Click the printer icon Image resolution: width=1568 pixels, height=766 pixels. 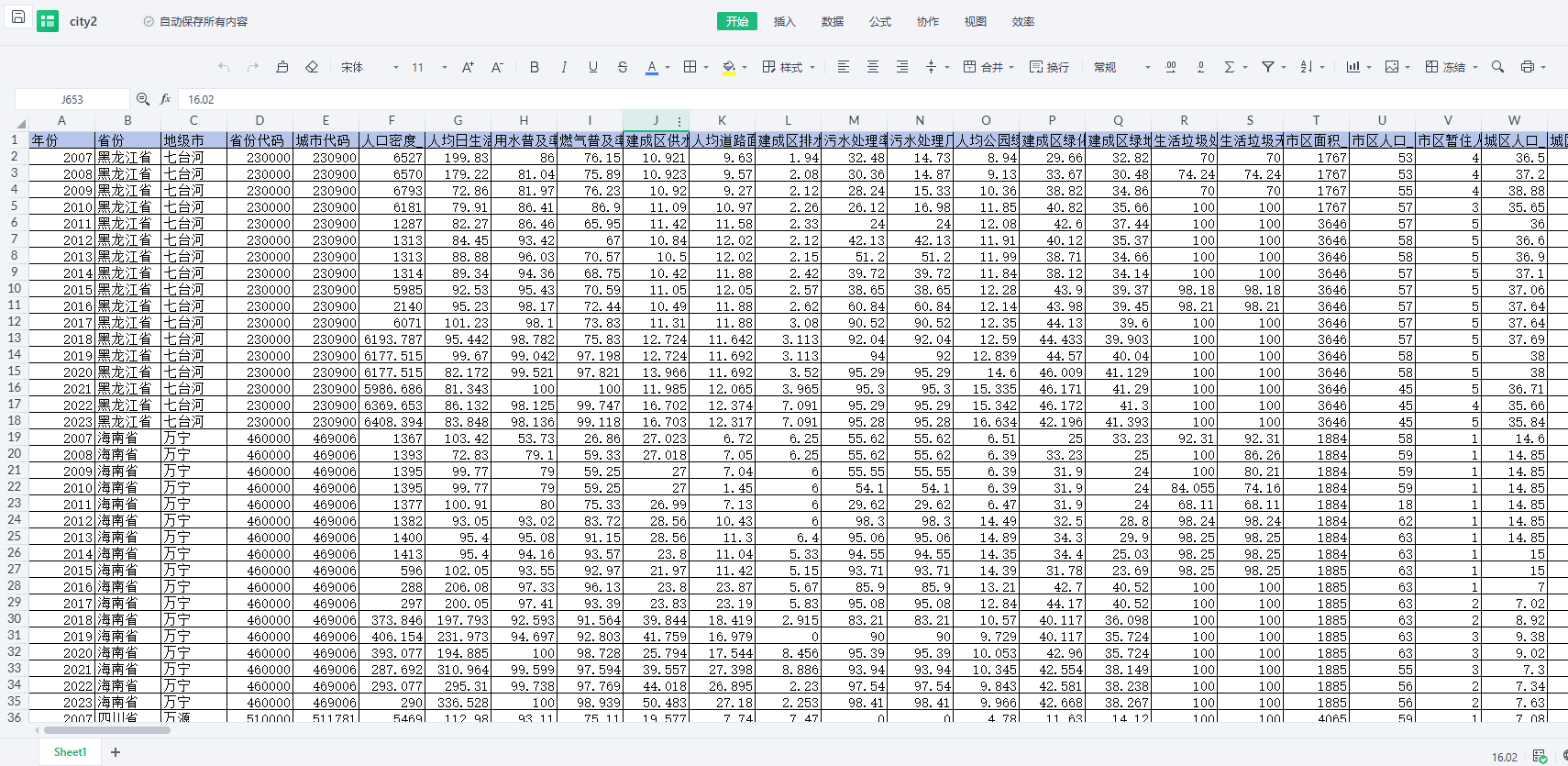pyautogui.click(x=1527, y=67)
